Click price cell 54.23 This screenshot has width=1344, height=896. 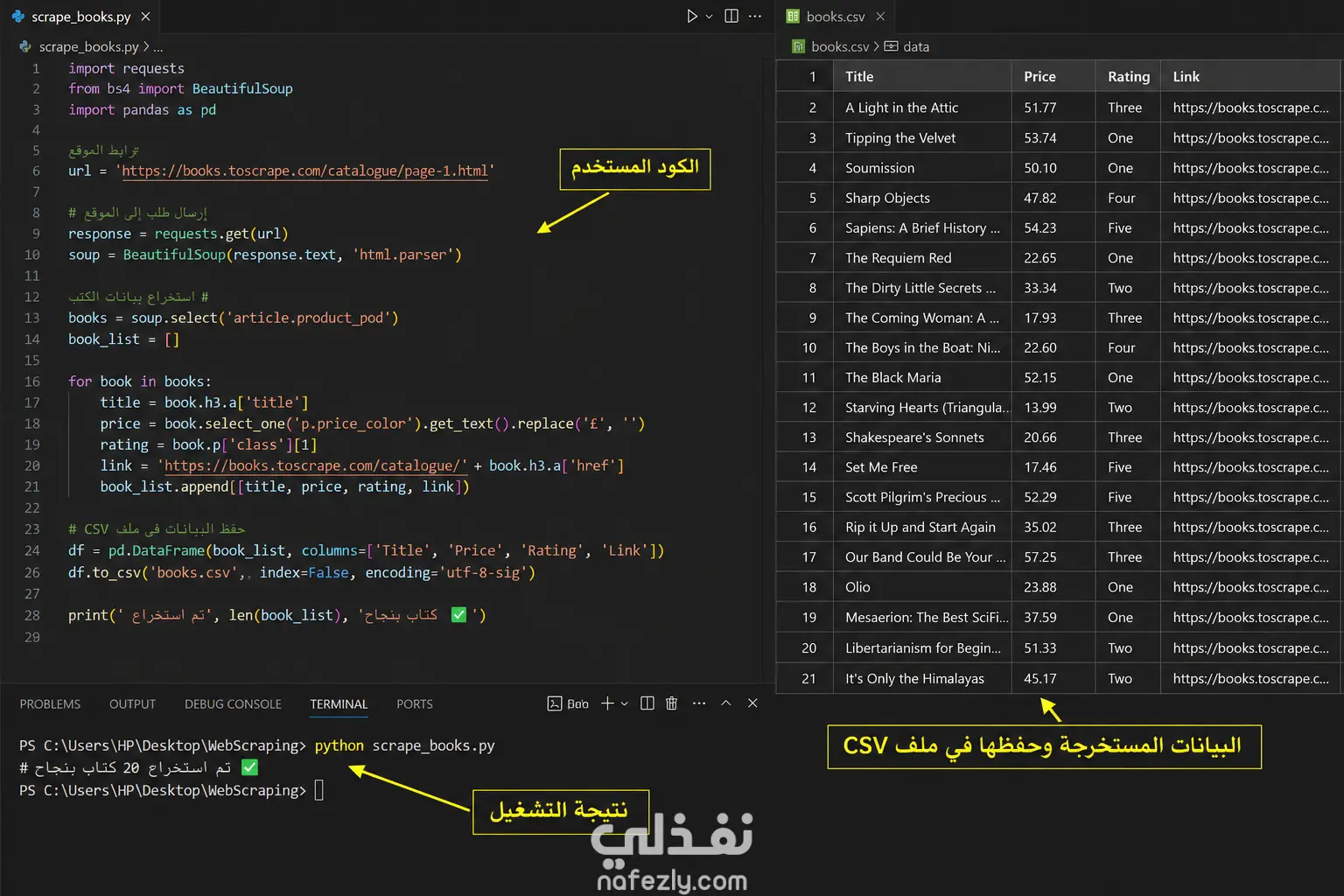pos(1053,227)
